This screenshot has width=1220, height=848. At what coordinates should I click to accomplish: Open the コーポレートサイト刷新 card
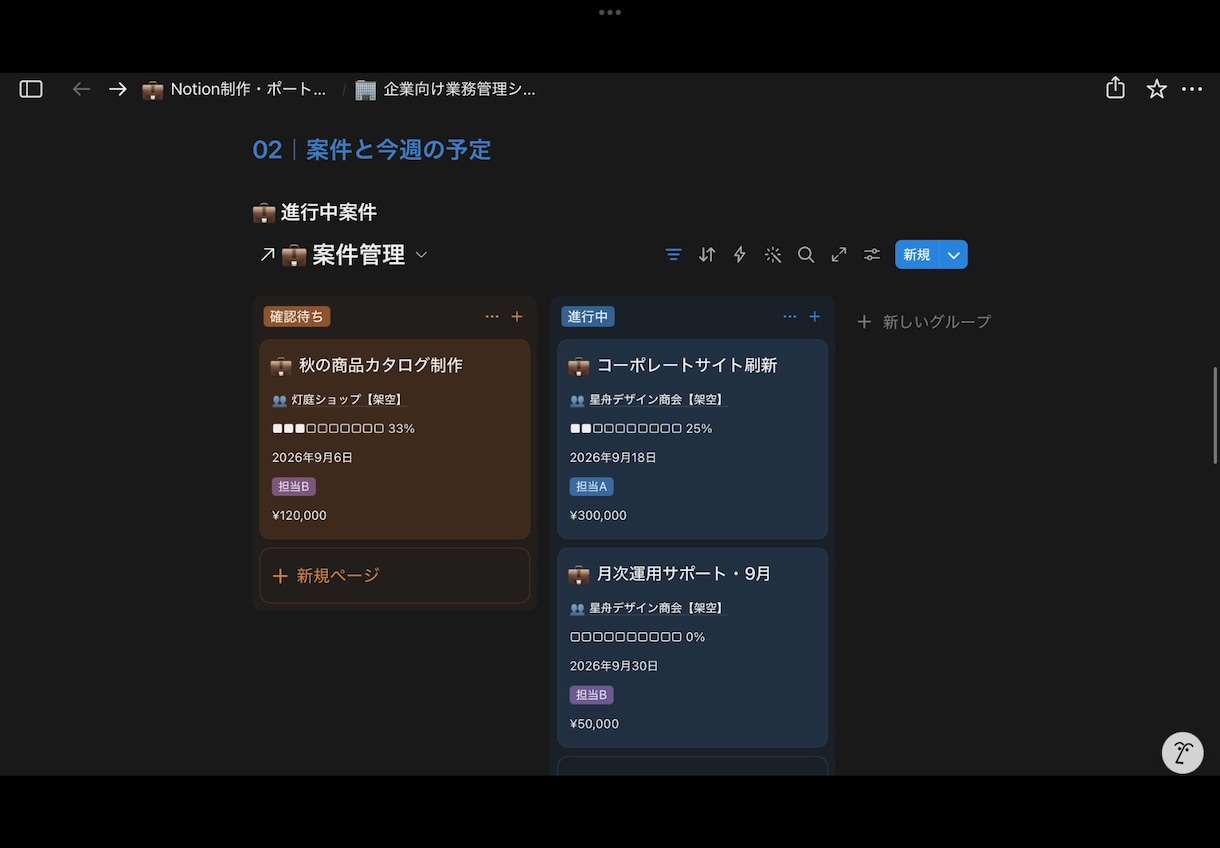pyautogui.click(x=693, y=439)
